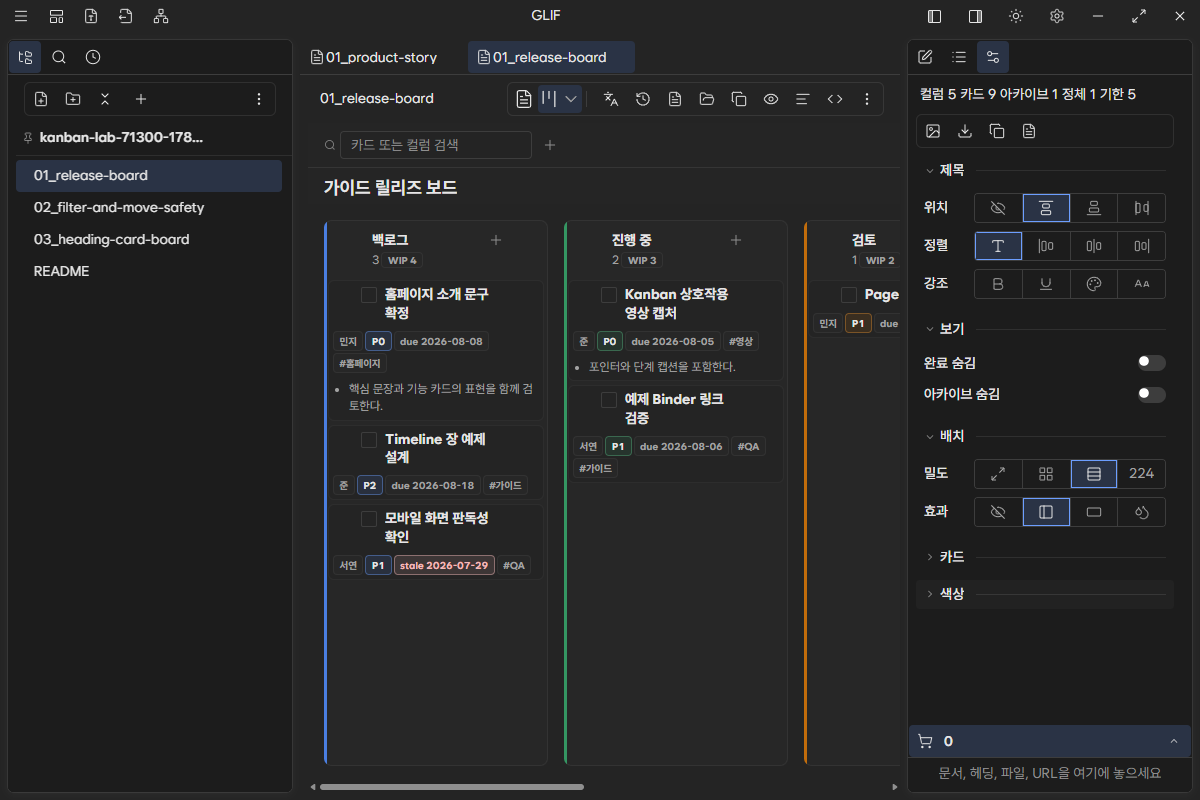The height and width of the screenshot is (800, 1200).
Task: Open the 01_release-board file in sidebar
Action: click(x=149, y=175)
